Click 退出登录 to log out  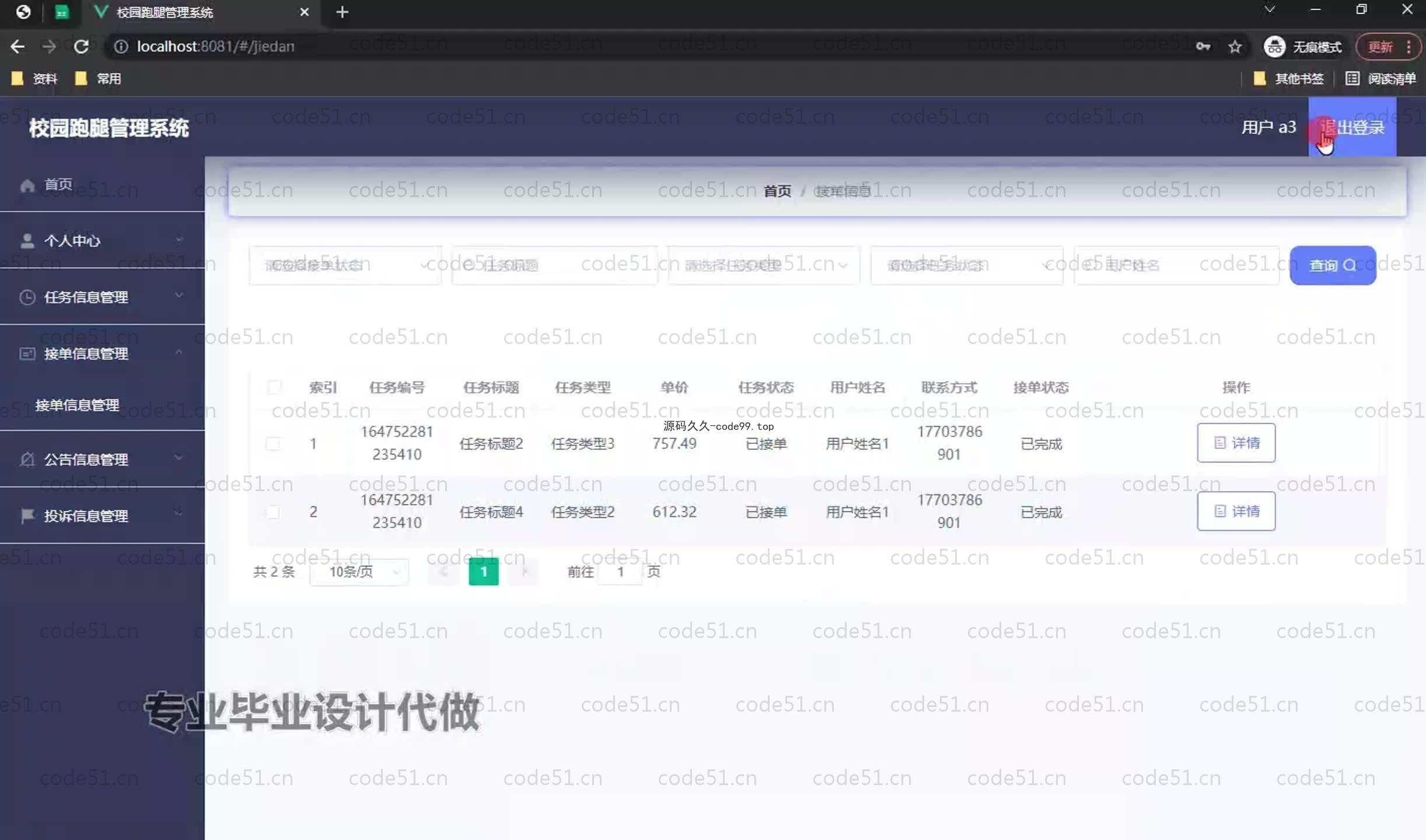pos(1352,127)
